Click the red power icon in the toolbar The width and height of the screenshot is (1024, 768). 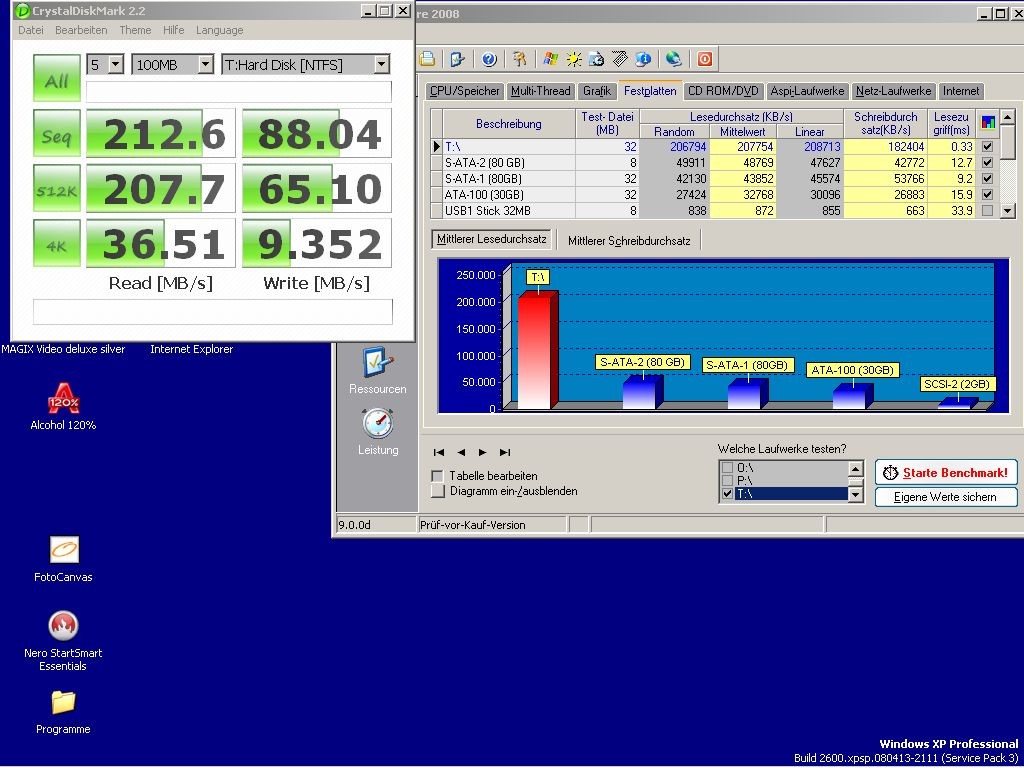(x=705, y=59)
